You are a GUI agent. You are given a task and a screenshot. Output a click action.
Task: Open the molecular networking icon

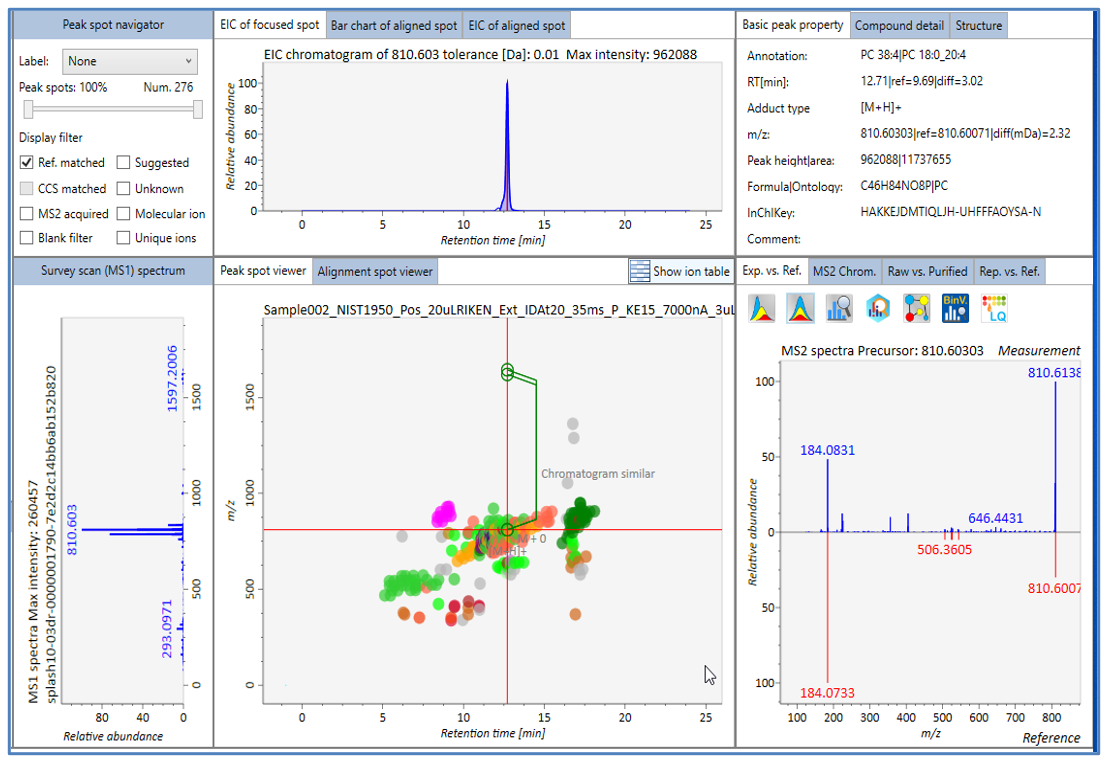pyautogui.click(x=916, y=308)
